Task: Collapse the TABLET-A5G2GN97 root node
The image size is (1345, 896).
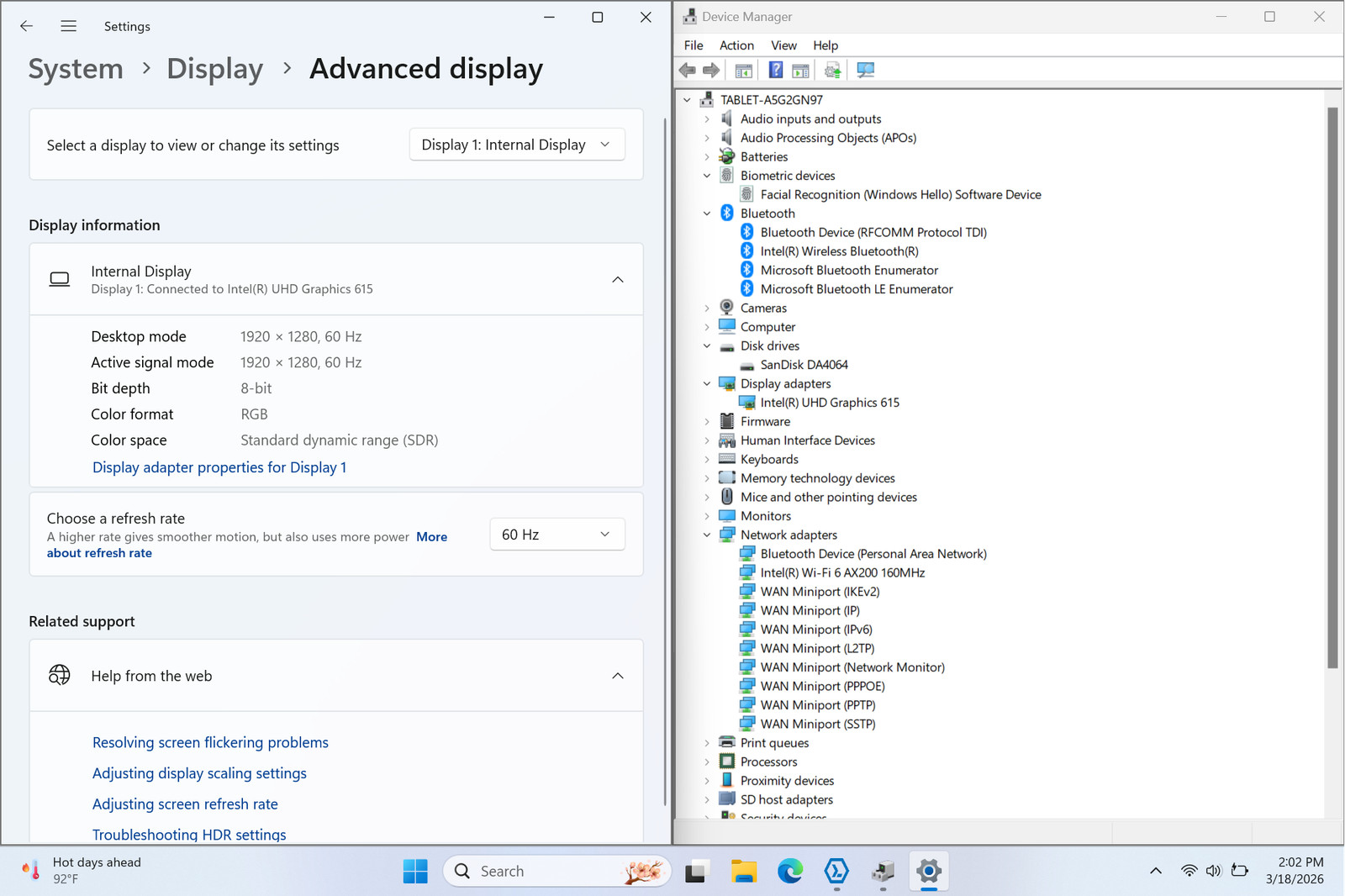Action: [687, 100]
